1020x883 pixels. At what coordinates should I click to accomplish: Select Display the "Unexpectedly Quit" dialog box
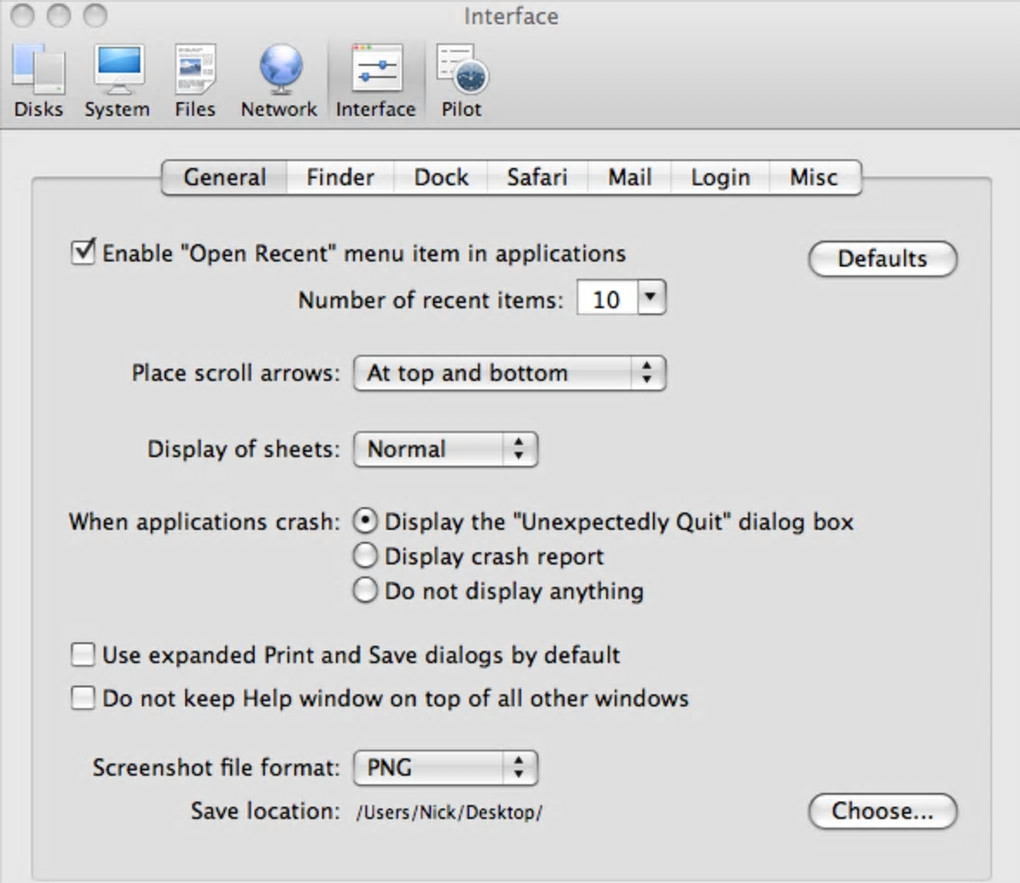click(365, 521)
